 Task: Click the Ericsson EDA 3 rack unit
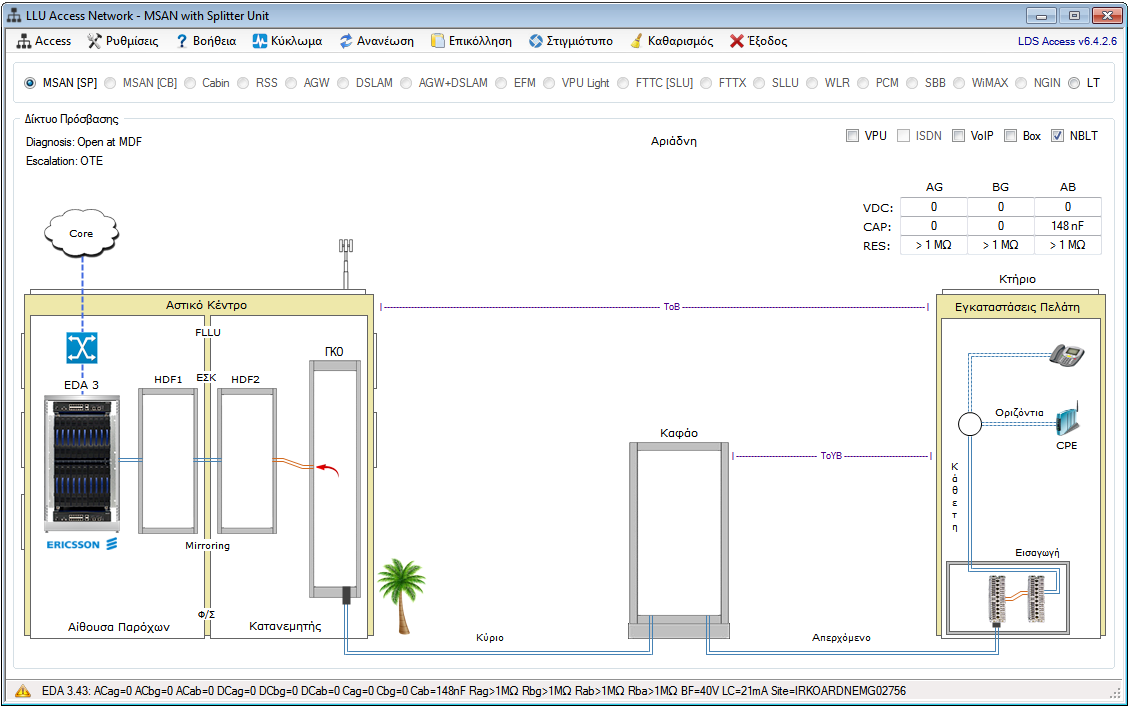point(82,464)
